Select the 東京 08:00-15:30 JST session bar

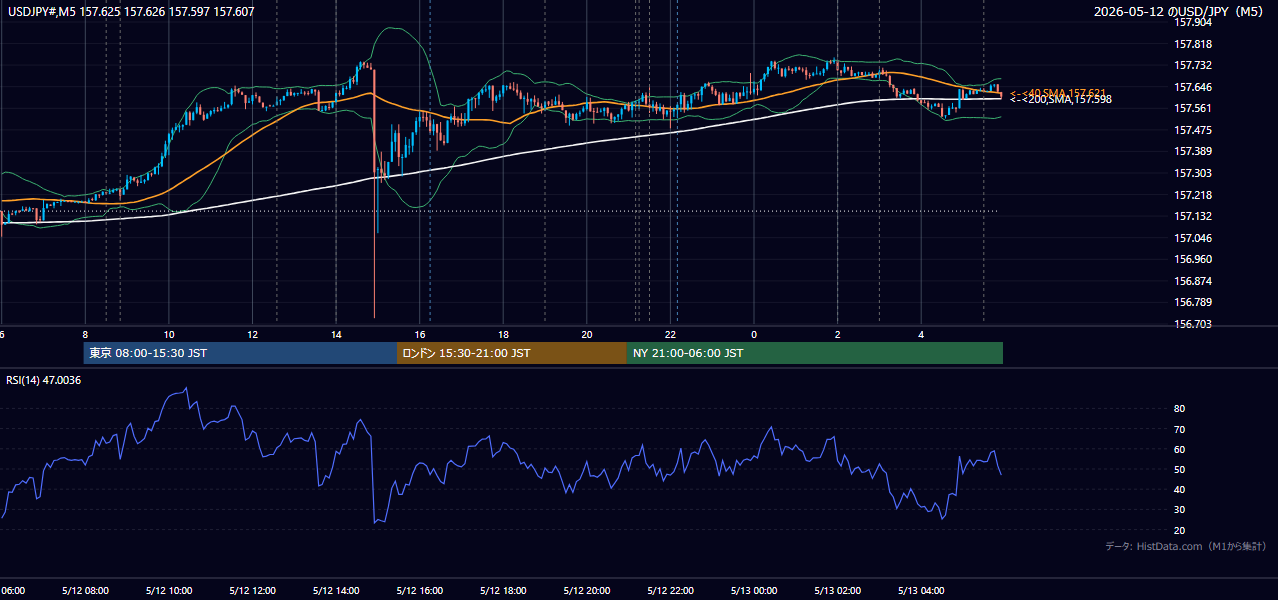tap(240, 353)
